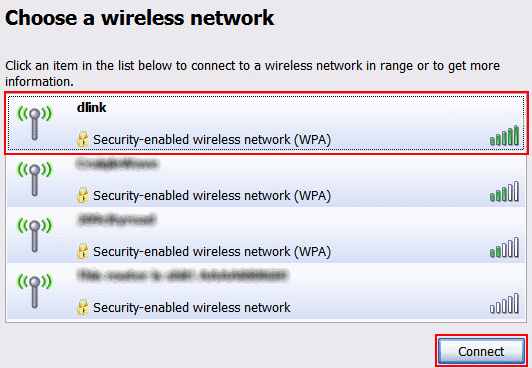Screen dimensions: 532x368
Task: Click the padlock icon of last network
Action: click(x=82, y=307)
